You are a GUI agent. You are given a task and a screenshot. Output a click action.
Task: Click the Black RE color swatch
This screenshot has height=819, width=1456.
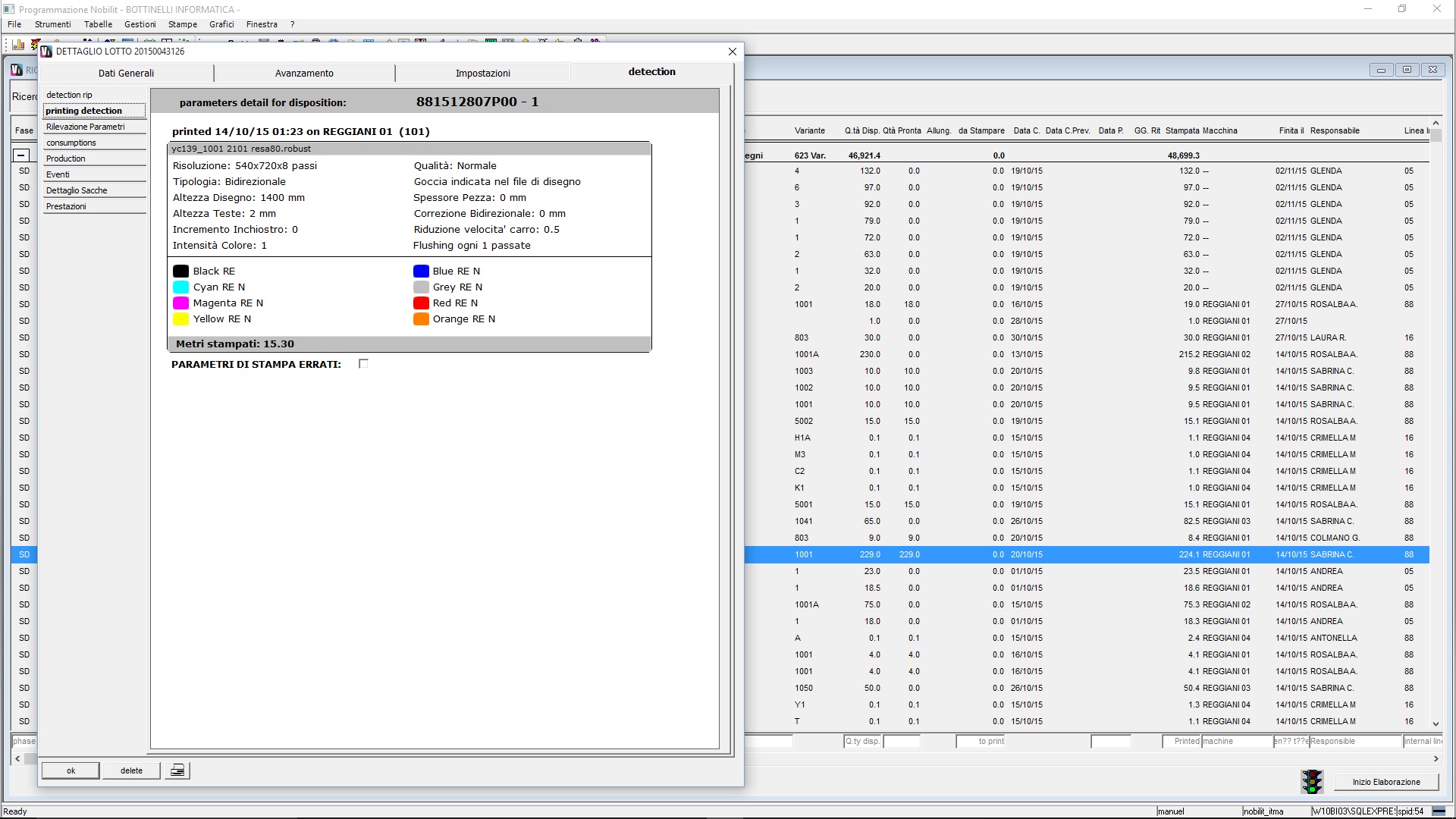tap(180, 271)
